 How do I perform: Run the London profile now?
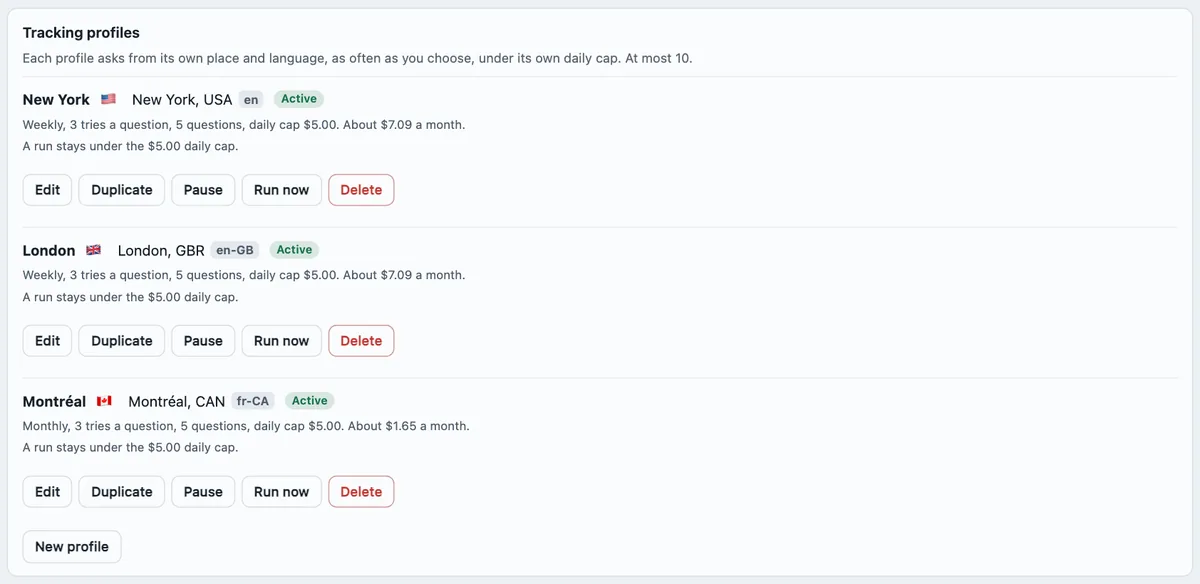(282, 341)
